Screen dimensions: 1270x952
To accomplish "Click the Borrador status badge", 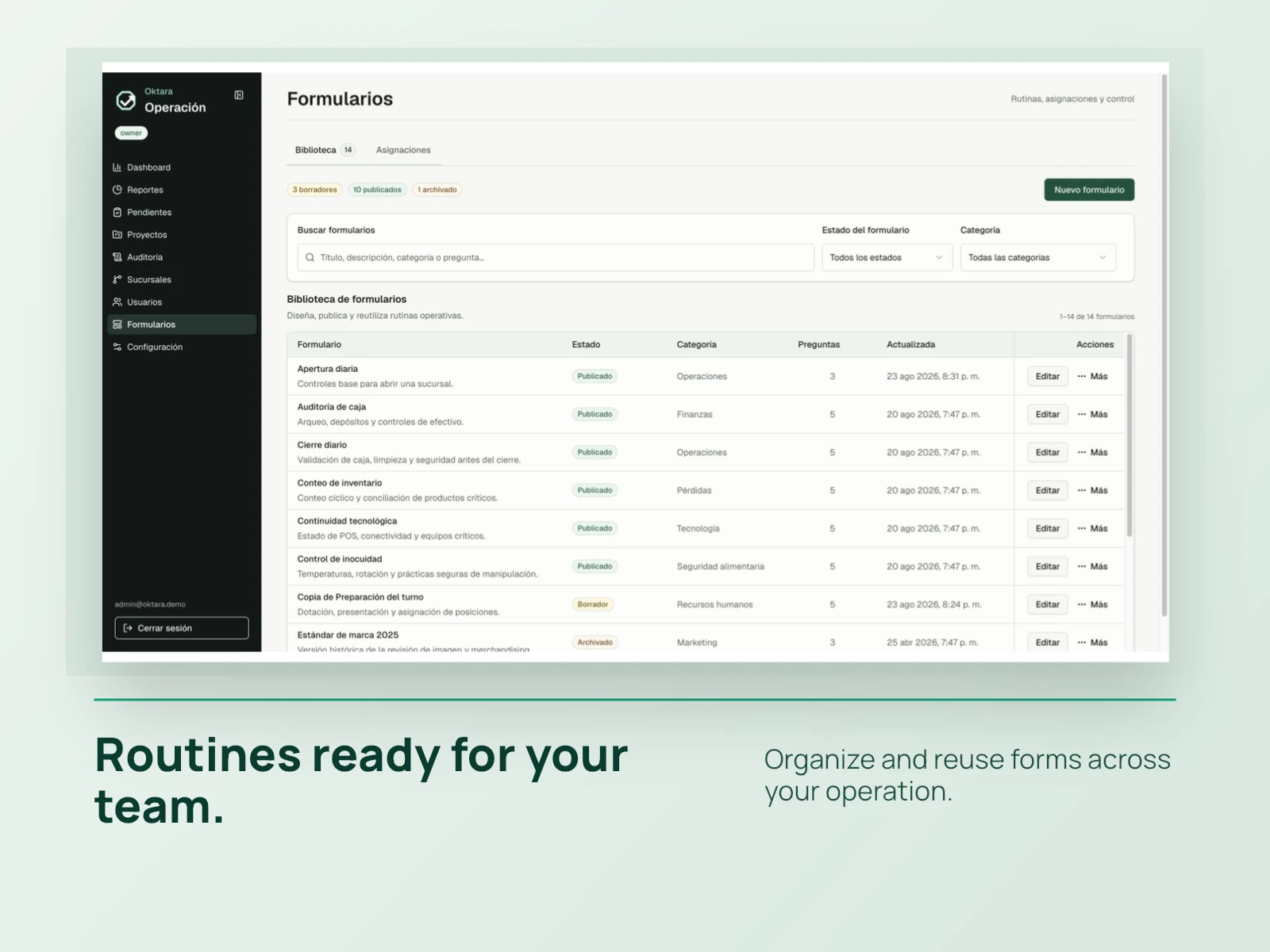I will click(x=593, y=605).
